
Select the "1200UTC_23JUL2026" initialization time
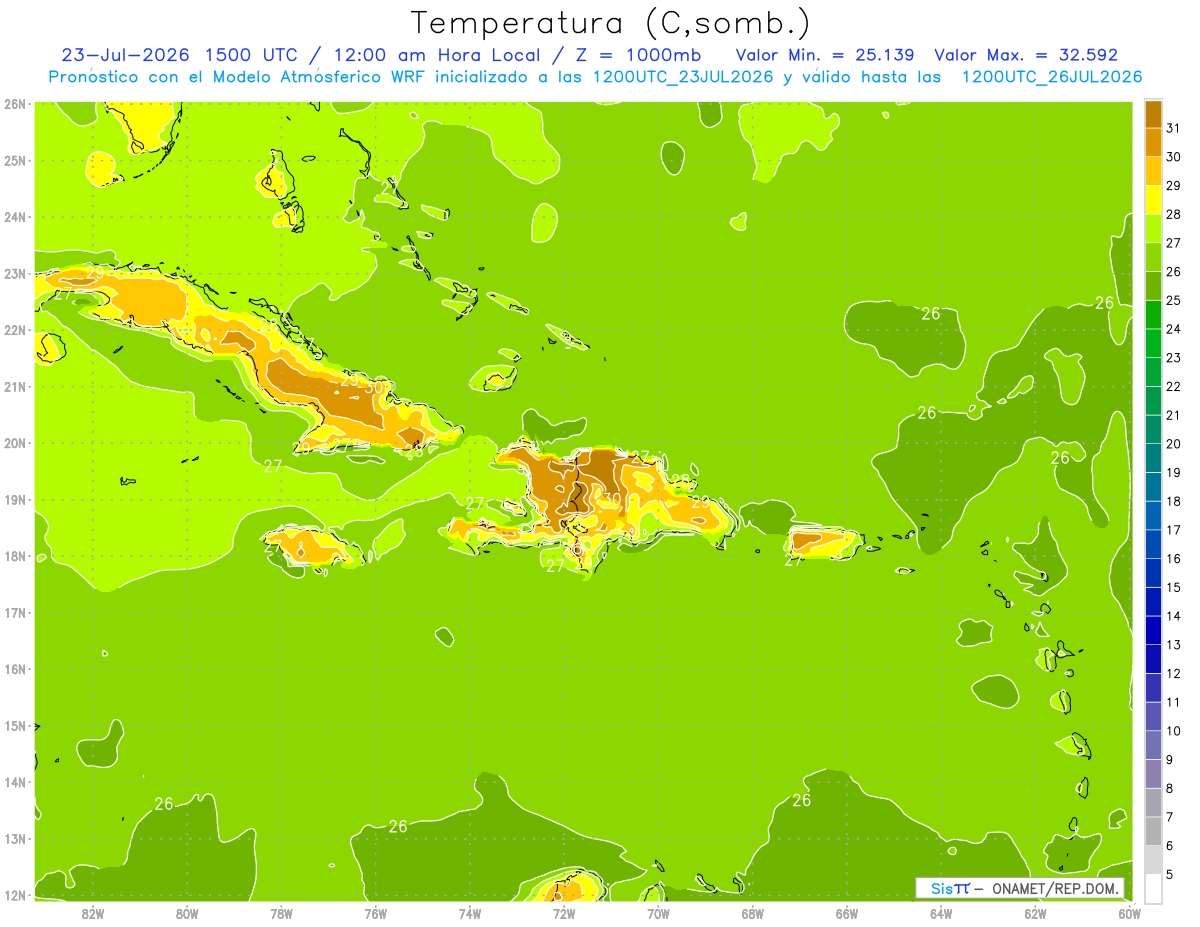point(683,77)
